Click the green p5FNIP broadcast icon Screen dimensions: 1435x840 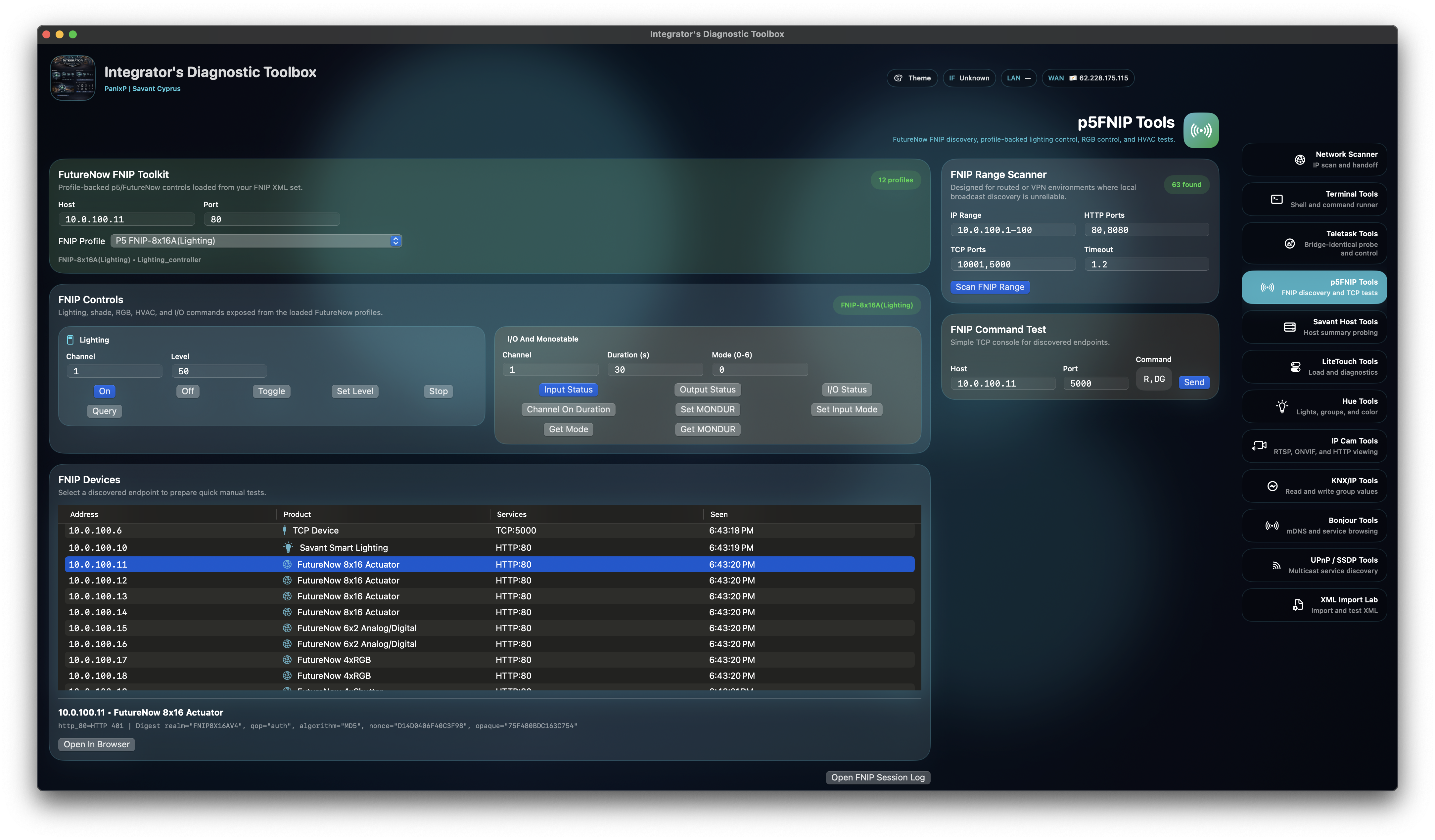click(1201, 130)
